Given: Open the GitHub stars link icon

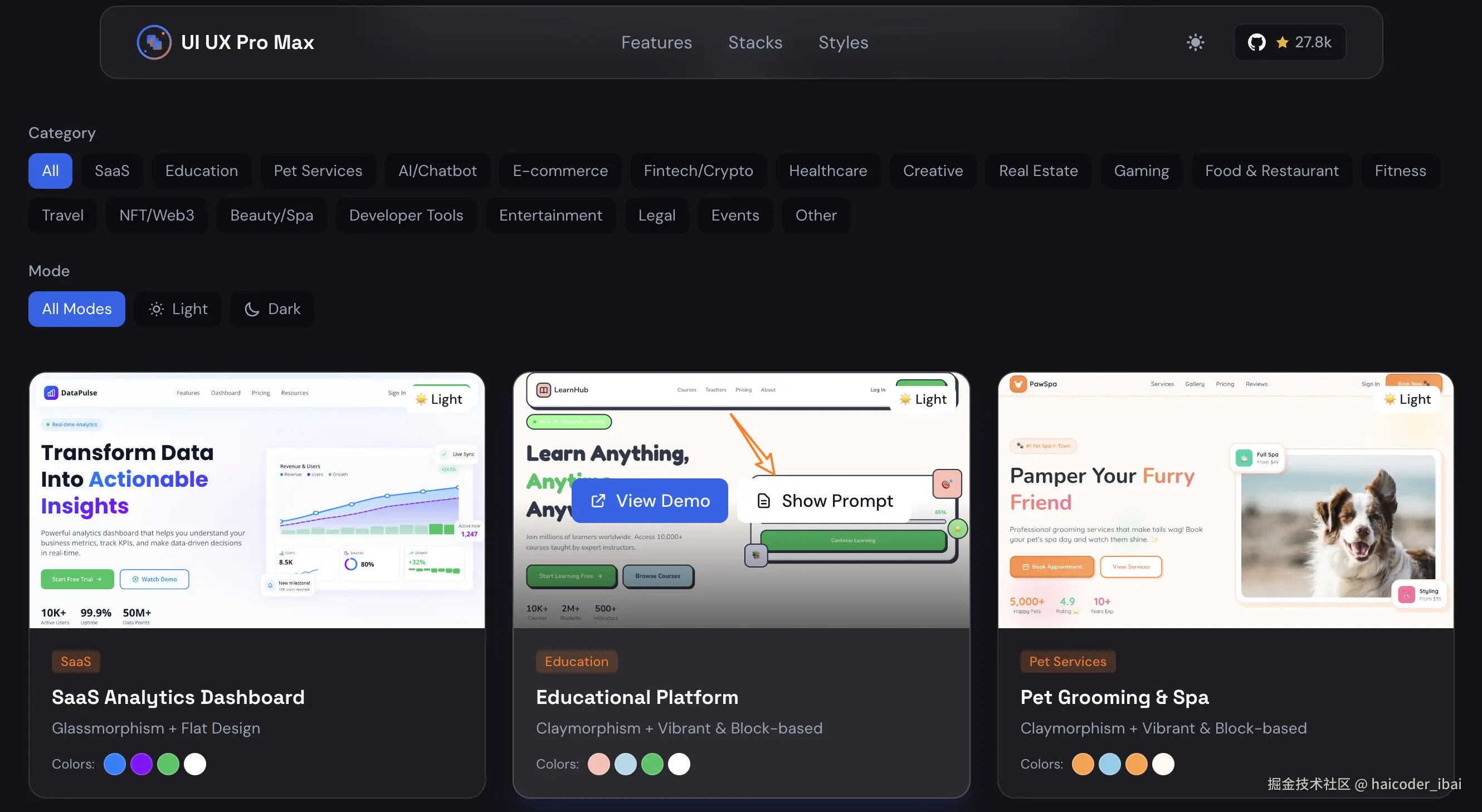Looking at the screenshot, I should point(1256,42).
